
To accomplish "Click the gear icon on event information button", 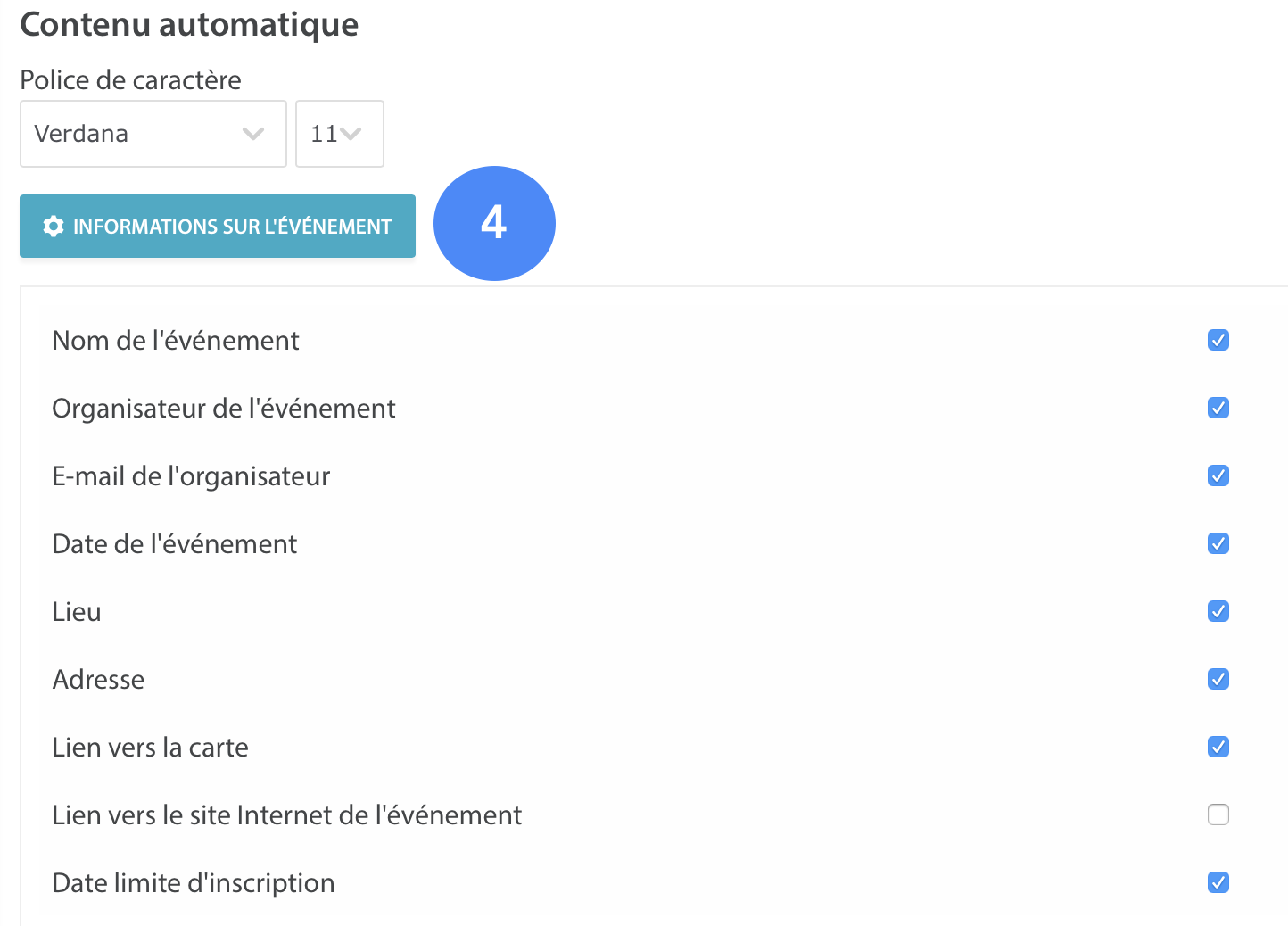I will tap(54, 227).
